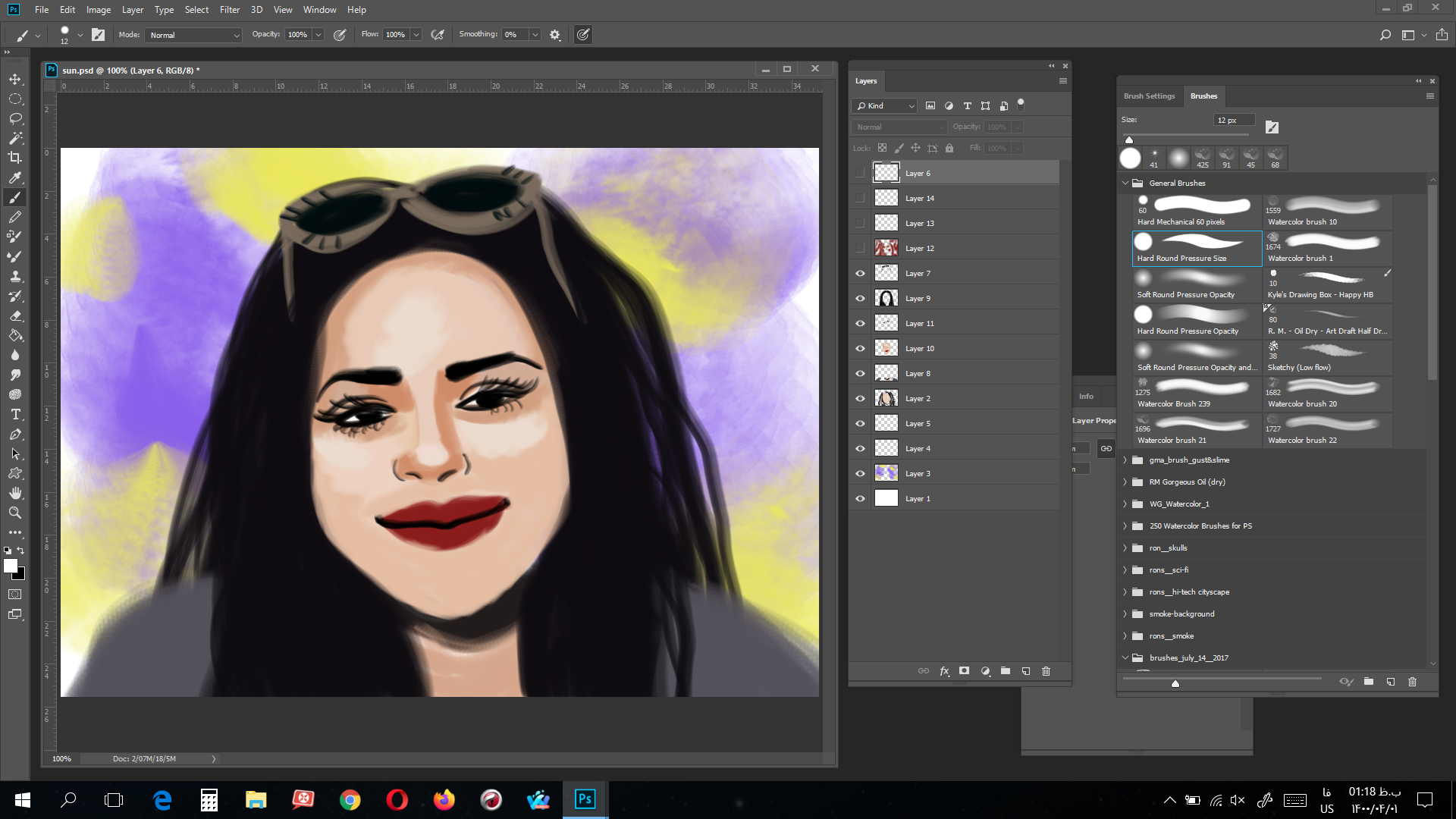
Task: Expand the WG_Watercolor_1 brush folder
Action: [x=1125, y=504]
